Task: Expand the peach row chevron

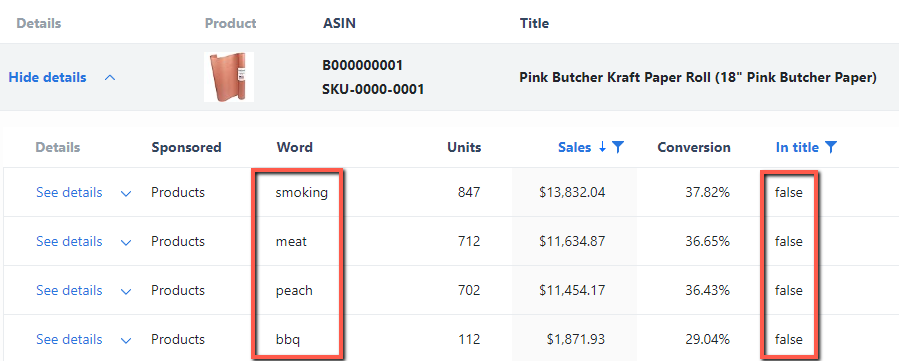Action: coord(126,291)
